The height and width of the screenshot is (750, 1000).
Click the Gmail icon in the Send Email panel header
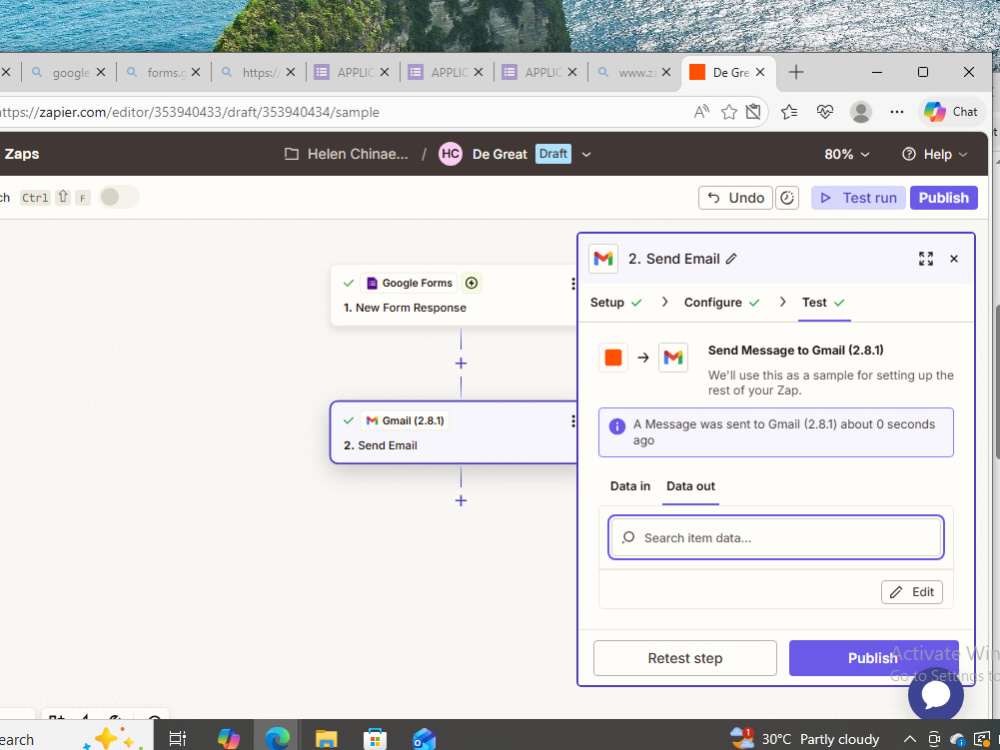(603, 258)
